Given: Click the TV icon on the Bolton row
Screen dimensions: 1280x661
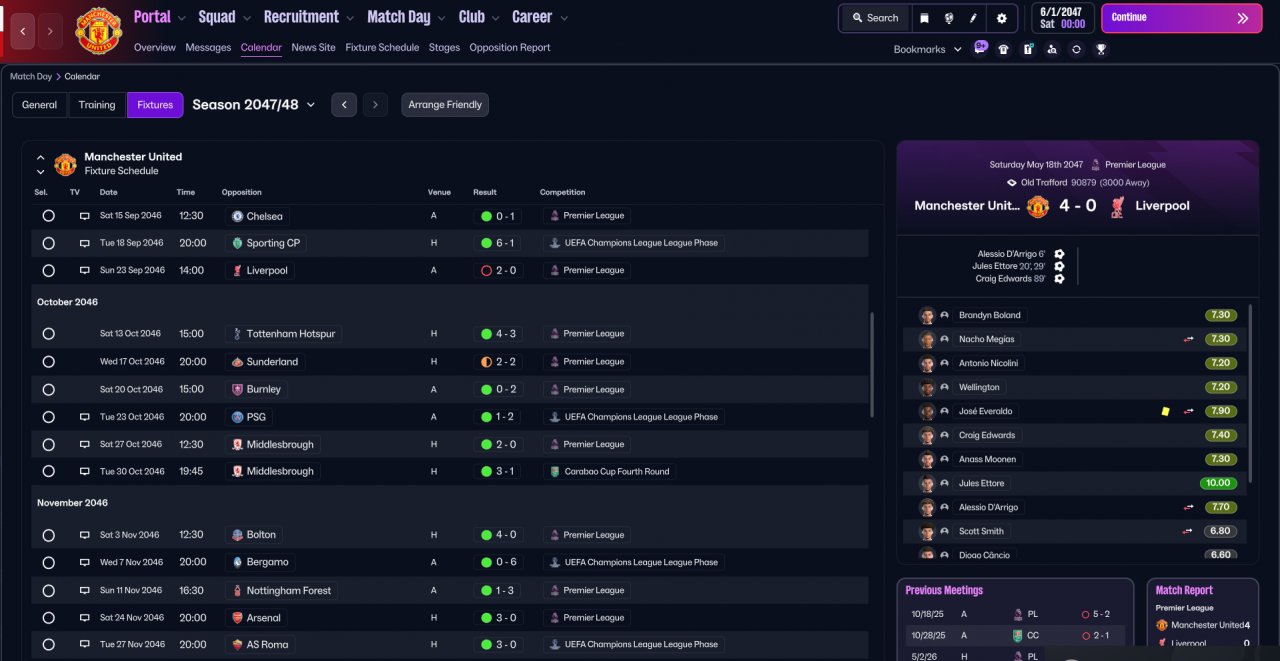Looking at the screenshot, I should click(x=85, y=535).
